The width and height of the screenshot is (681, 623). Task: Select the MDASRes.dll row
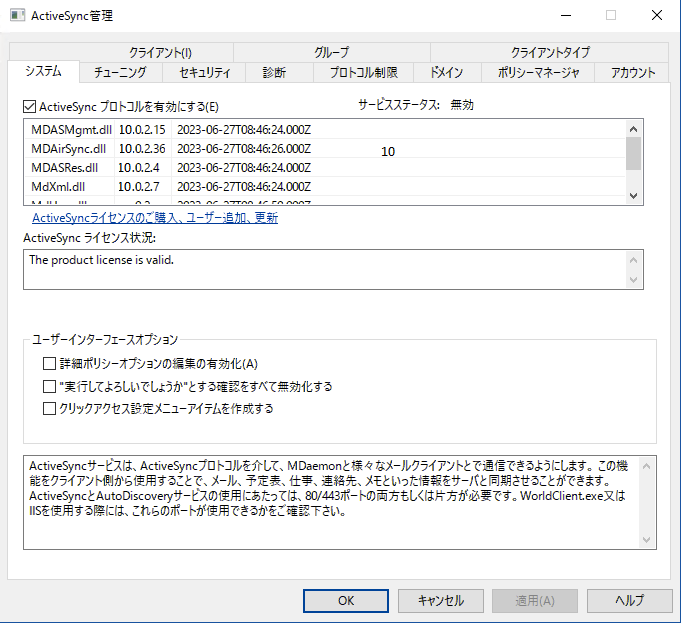click(x=325, y=168)
